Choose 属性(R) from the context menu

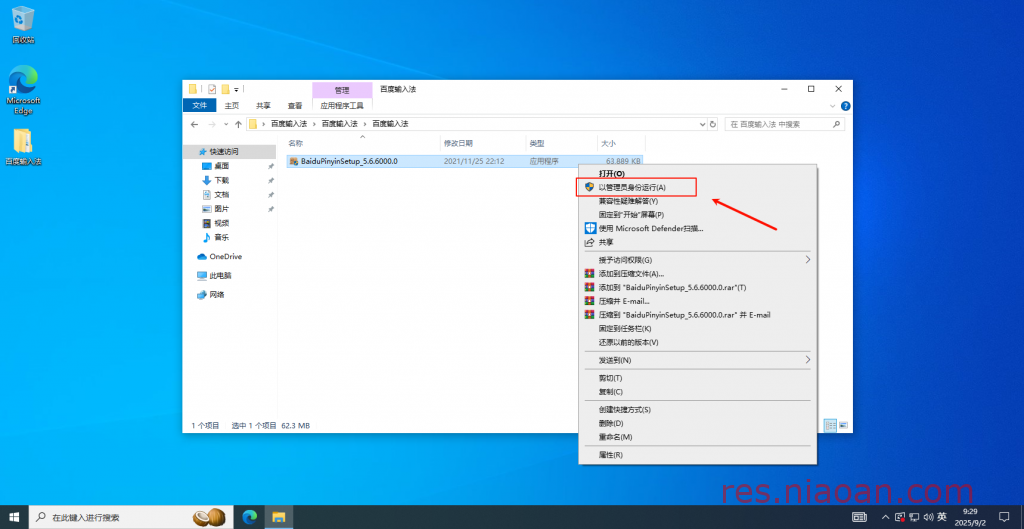697,455
